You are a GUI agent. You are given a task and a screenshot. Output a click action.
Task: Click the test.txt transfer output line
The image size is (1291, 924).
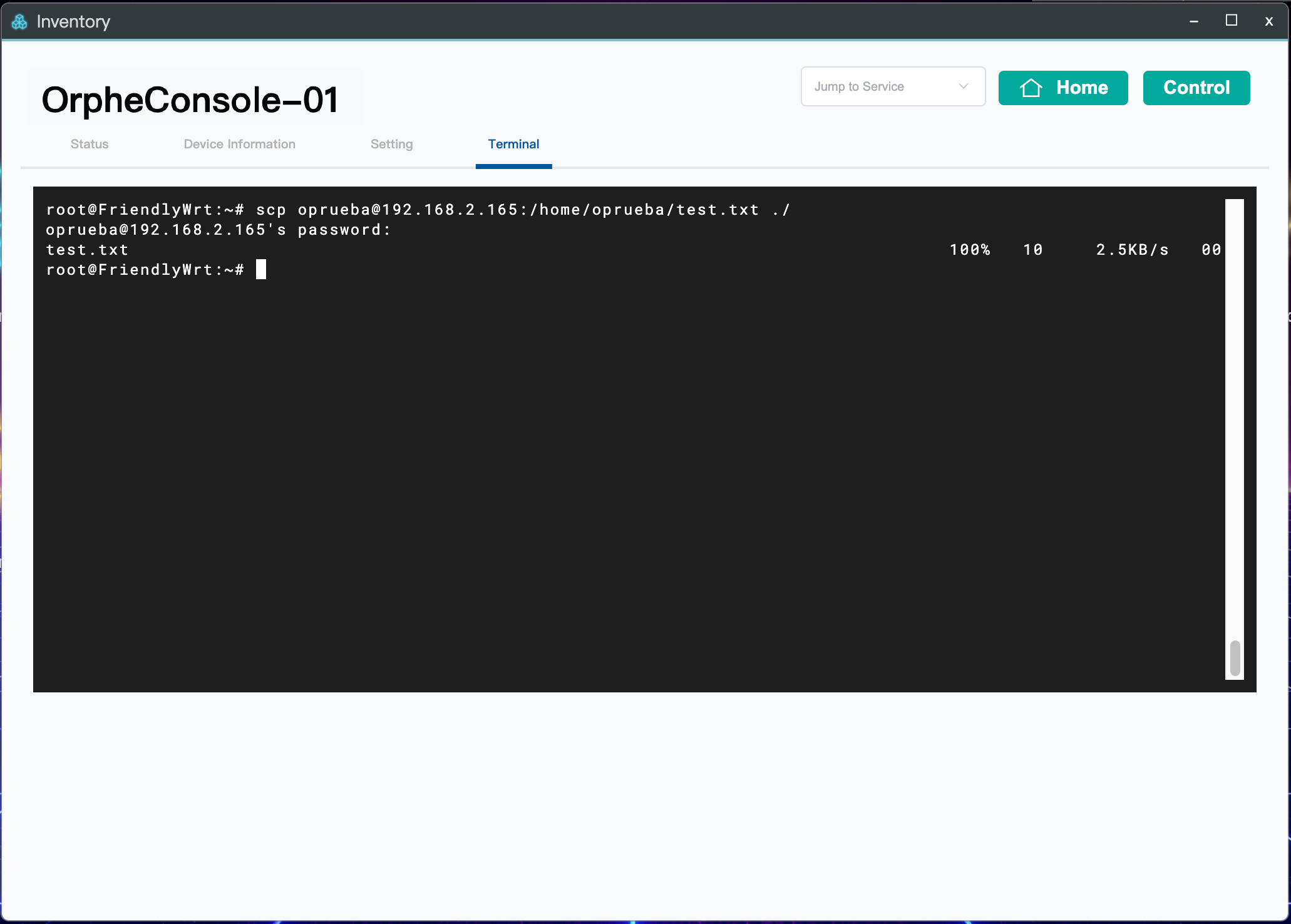pos(88,250)
